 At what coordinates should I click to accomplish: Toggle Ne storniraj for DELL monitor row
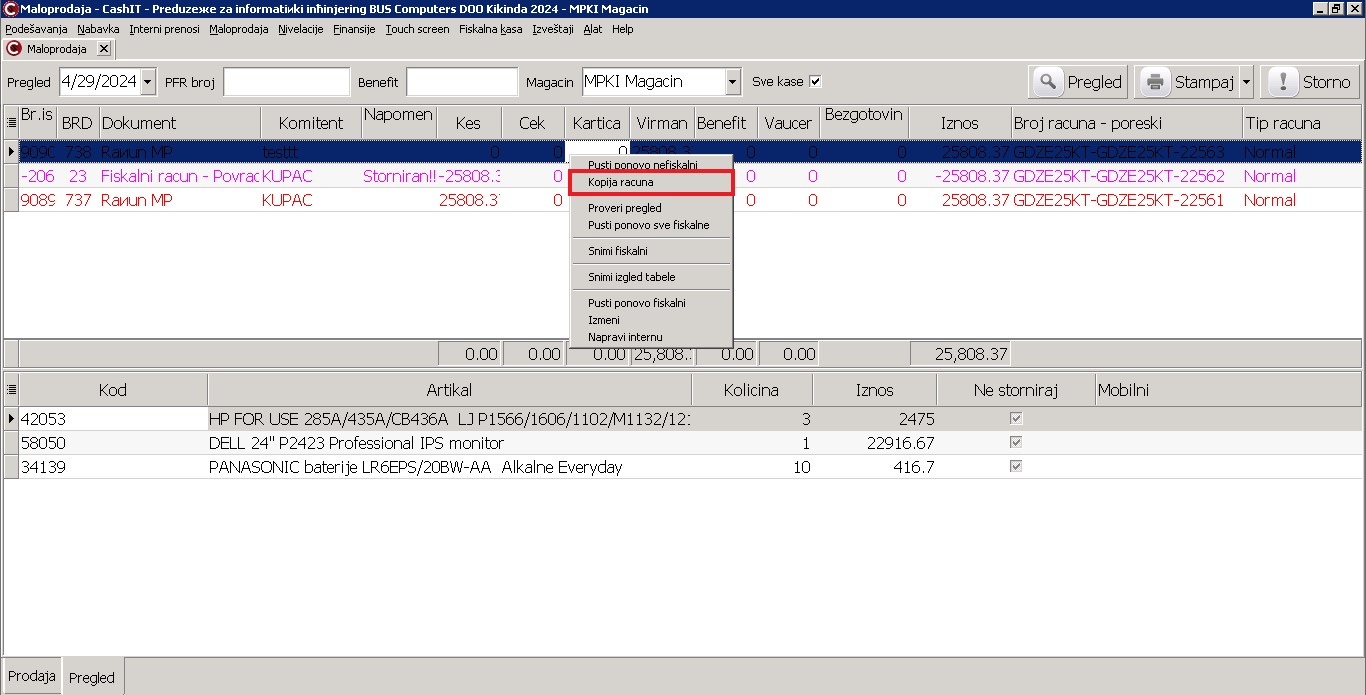1016,443
